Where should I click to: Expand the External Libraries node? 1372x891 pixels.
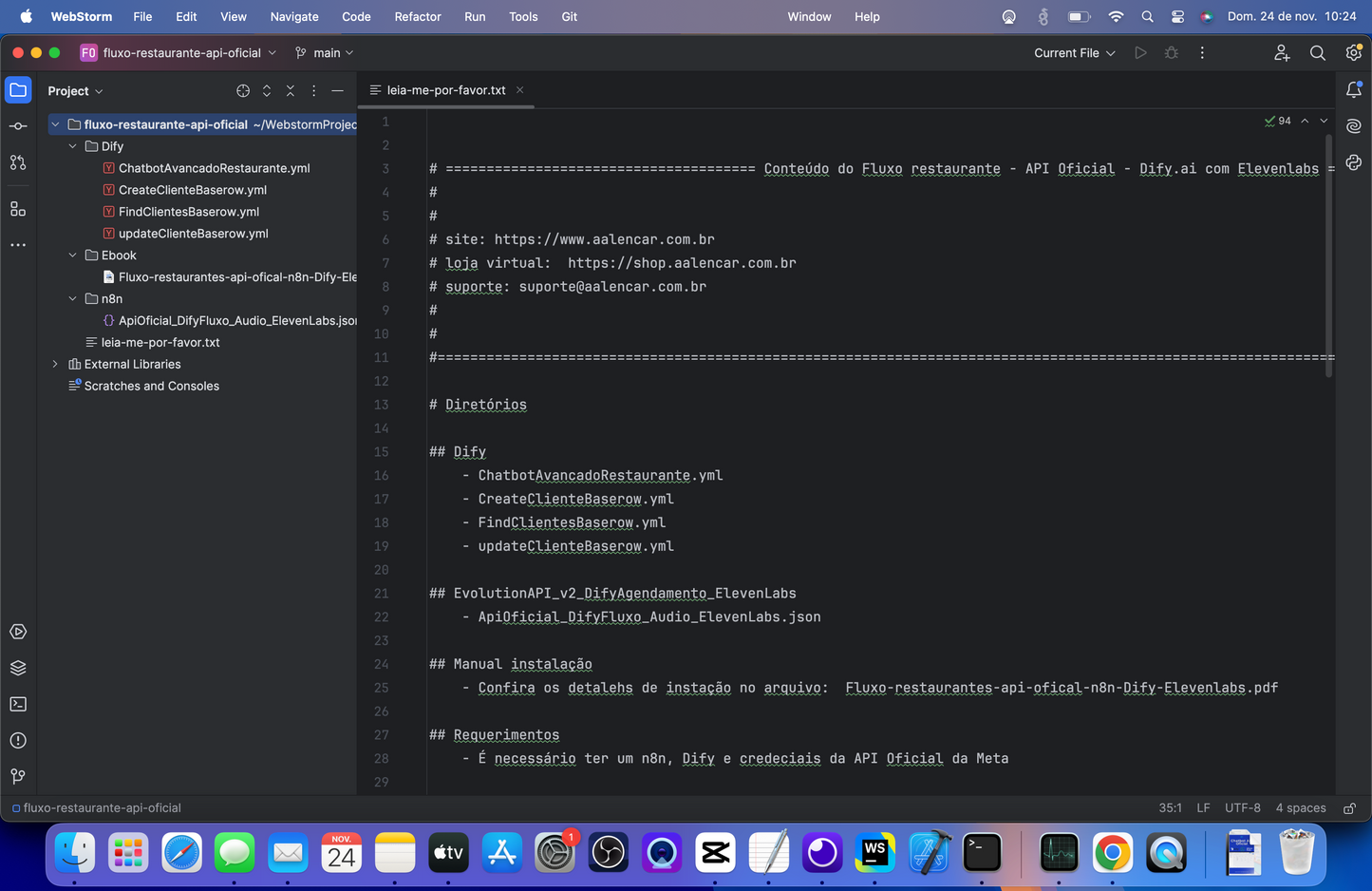(55, 364)
